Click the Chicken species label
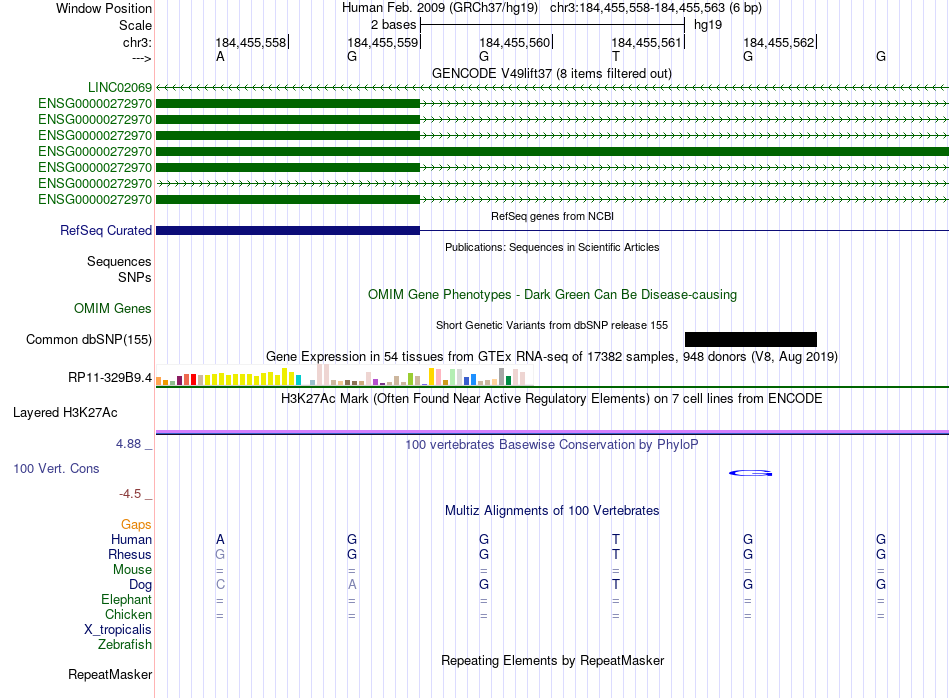 128,615
